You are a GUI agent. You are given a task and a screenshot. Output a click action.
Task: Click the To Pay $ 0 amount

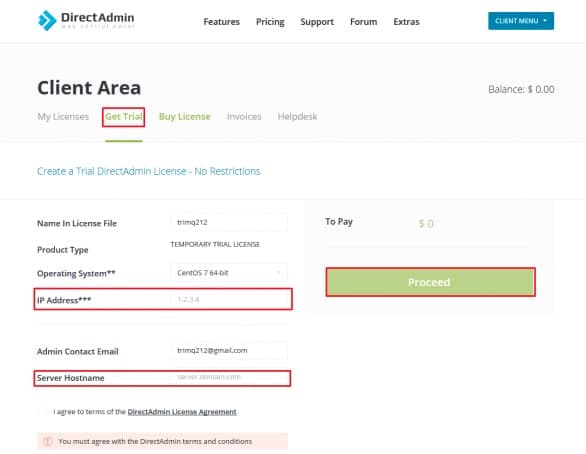(426, 224)
